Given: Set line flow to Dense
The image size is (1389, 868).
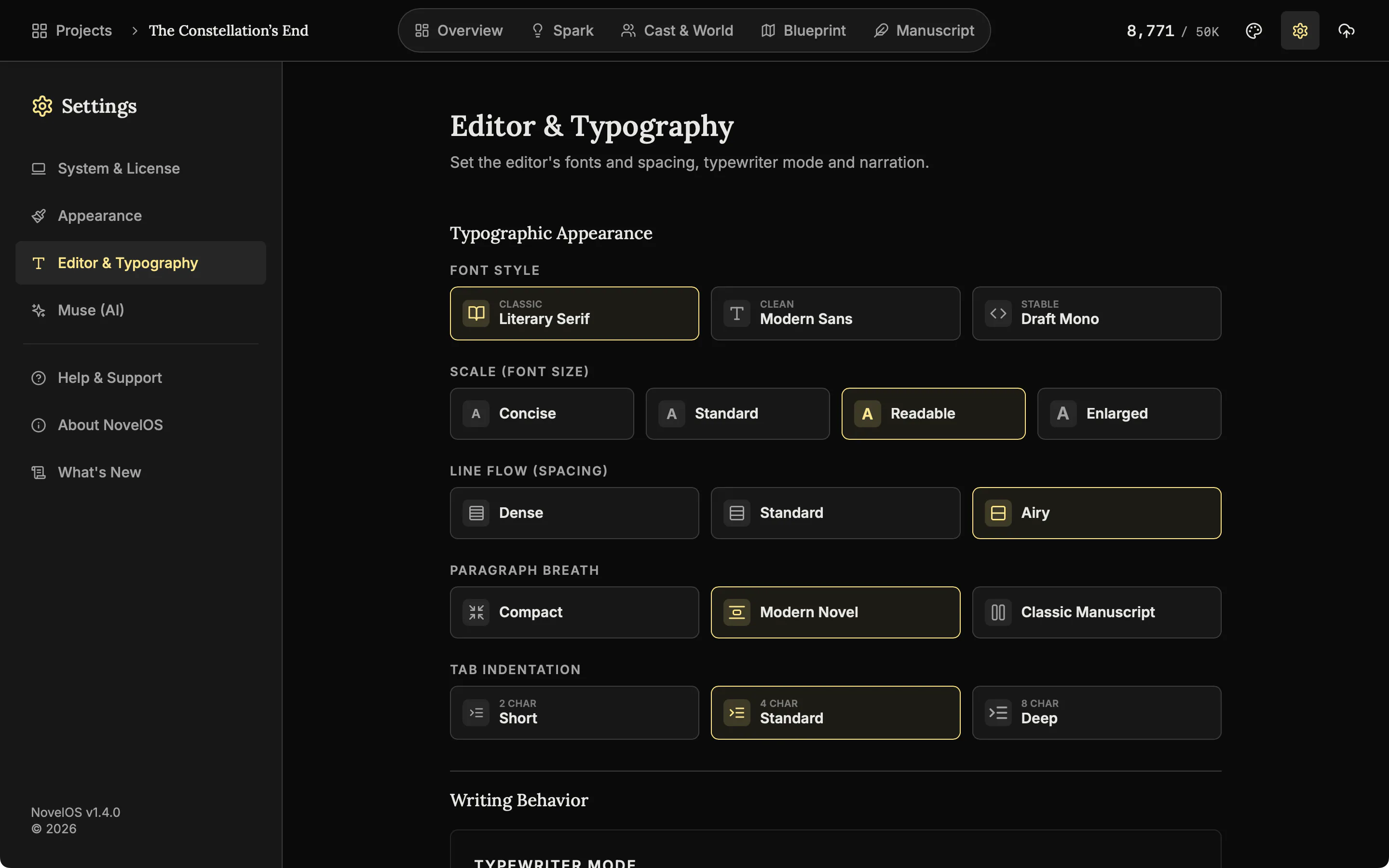Looking at the screenshot, I should coord(574,513).
